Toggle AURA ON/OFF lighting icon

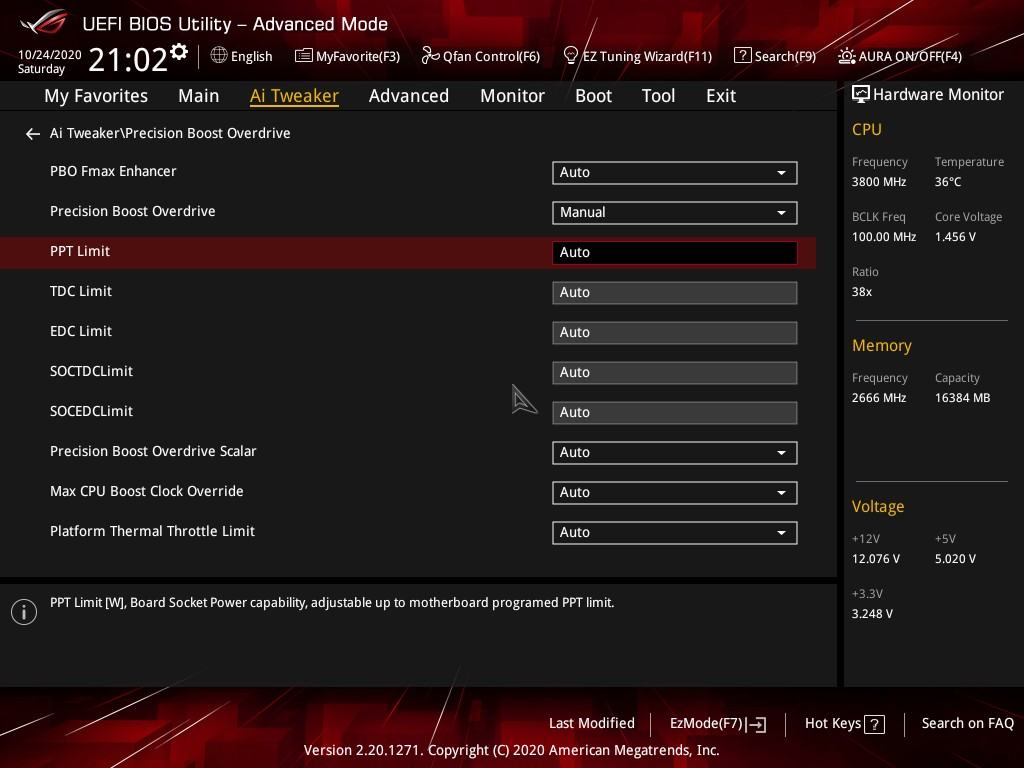846,56
